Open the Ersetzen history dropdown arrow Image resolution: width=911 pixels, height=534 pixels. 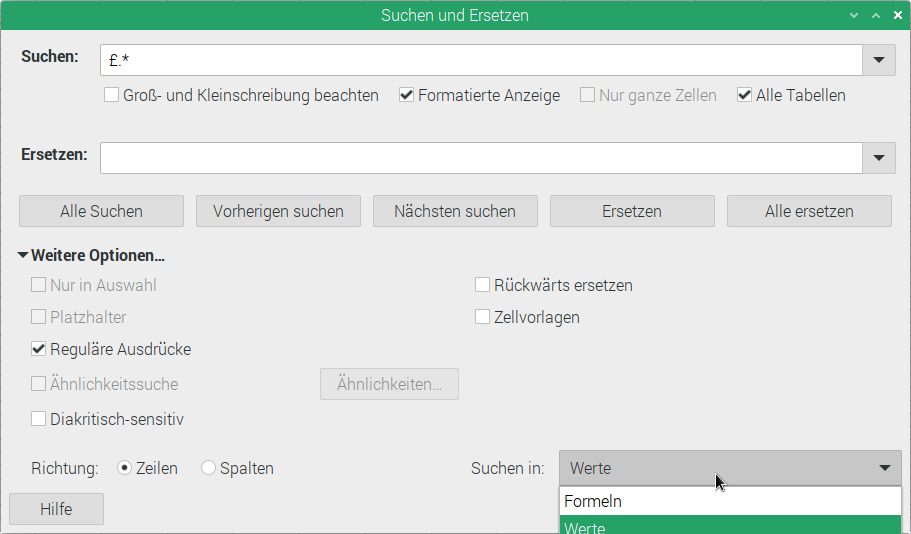click(x=878, y=157)
